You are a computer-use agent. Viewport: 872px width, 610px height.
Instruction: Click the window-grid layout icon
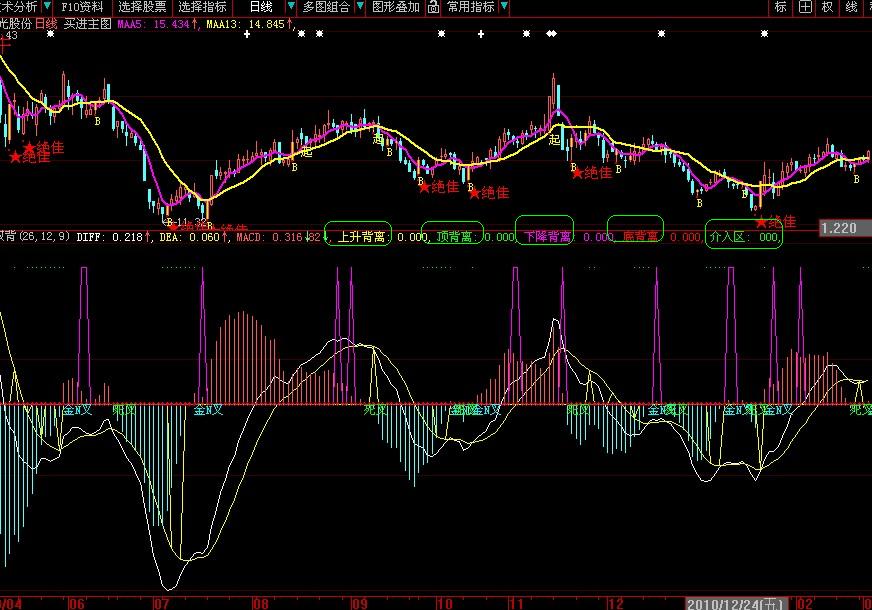pos(805,7)
